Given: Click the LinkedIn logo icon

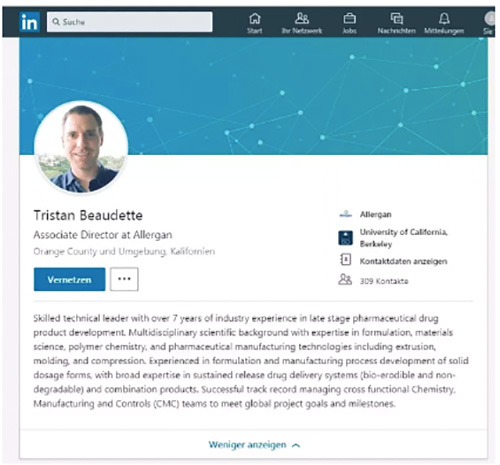Looking at the screenshot, I should tap(30, 22).
